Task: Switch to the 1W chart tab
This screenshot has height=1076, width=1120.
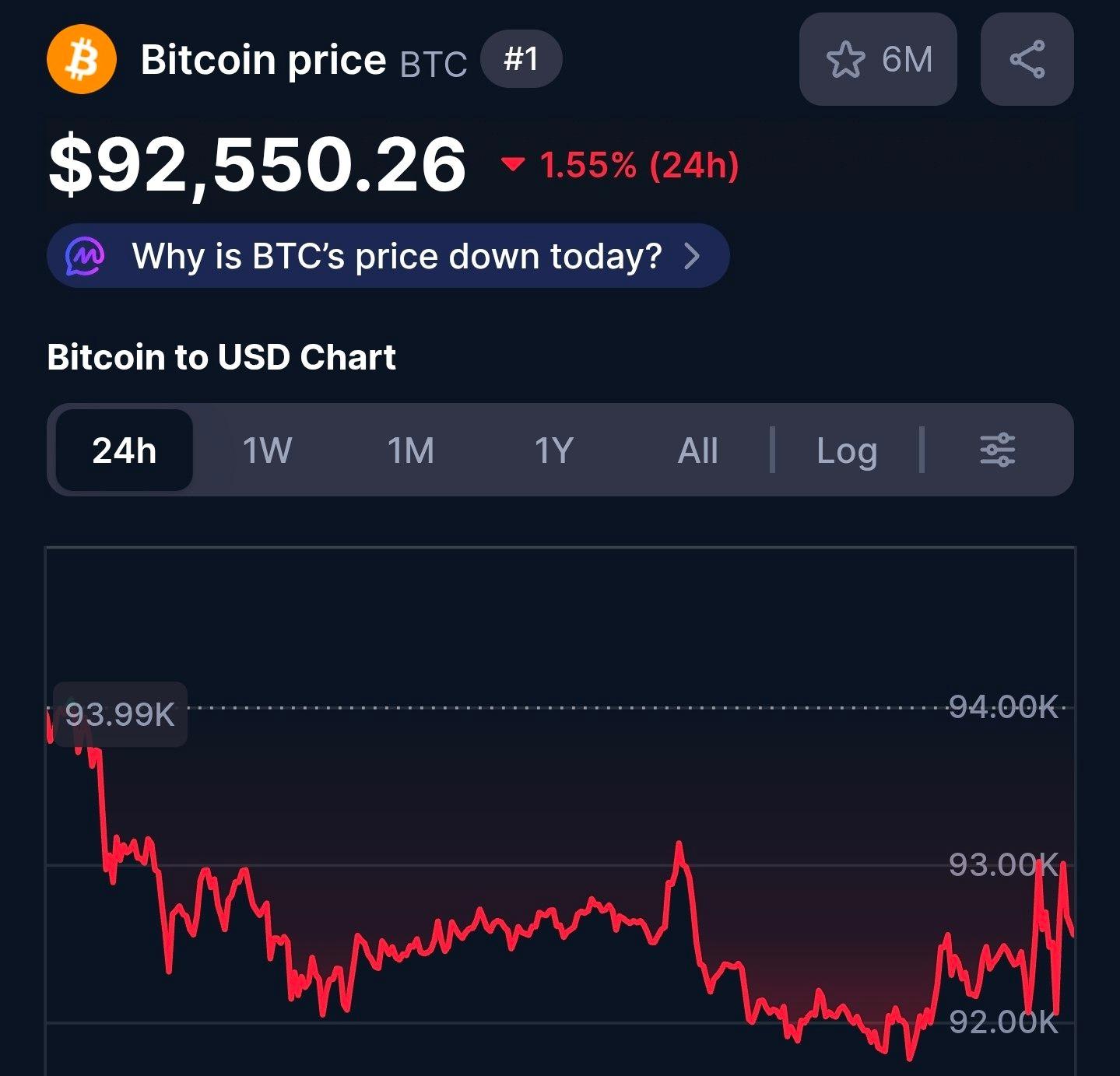Action: pos(267,450)
